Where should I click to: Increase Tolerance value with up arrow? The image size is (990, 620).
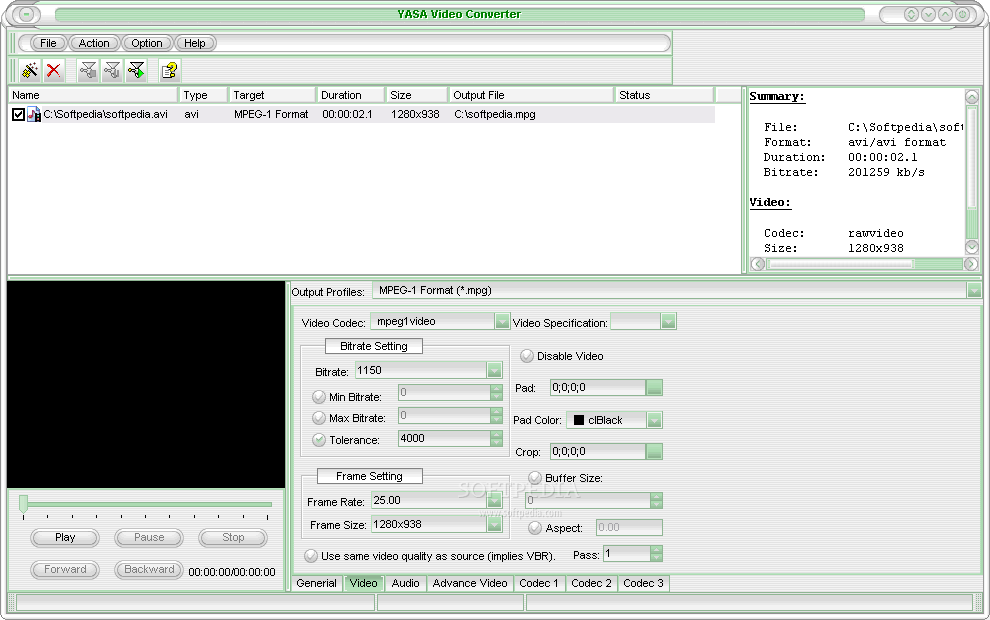click(496, 434)
